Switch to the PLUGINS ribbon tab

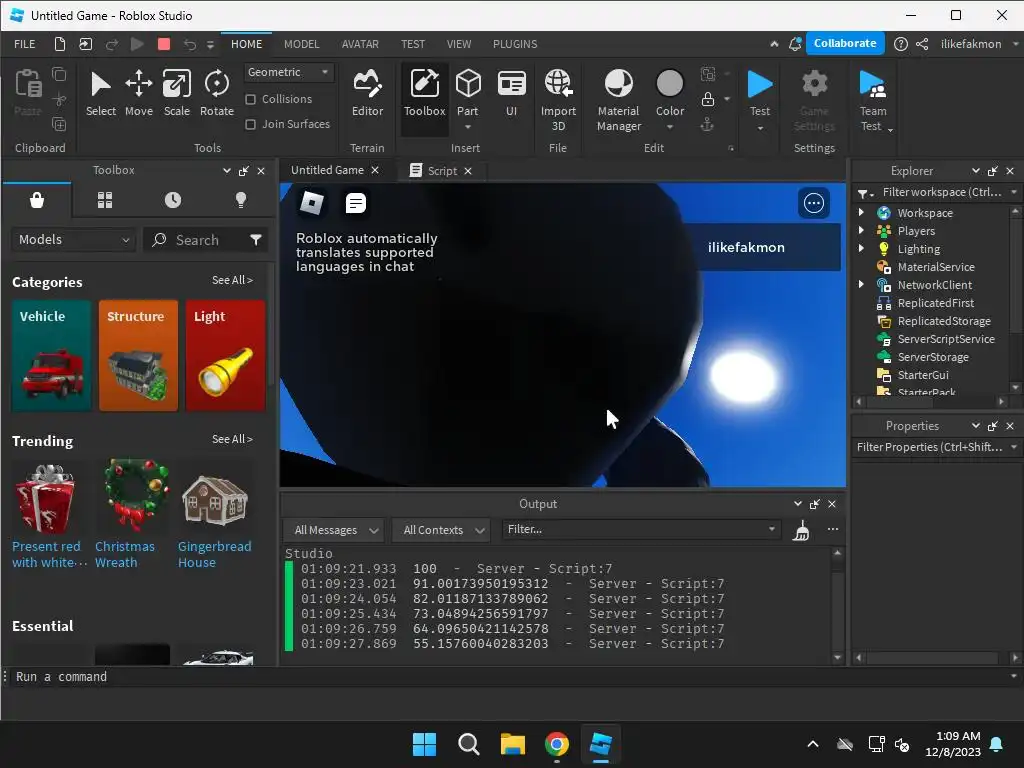[x=515, y=44]
